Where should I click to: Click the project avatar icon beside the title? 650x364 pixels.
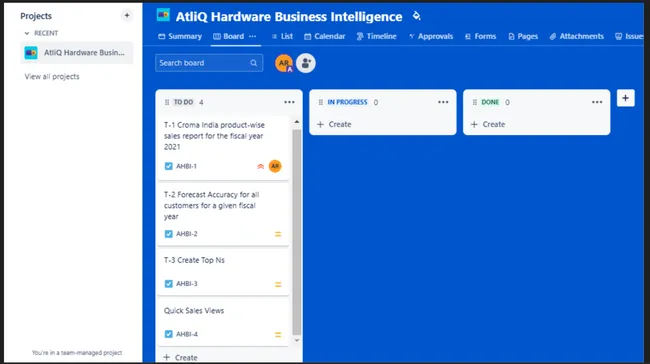click(x=163, y=15)
